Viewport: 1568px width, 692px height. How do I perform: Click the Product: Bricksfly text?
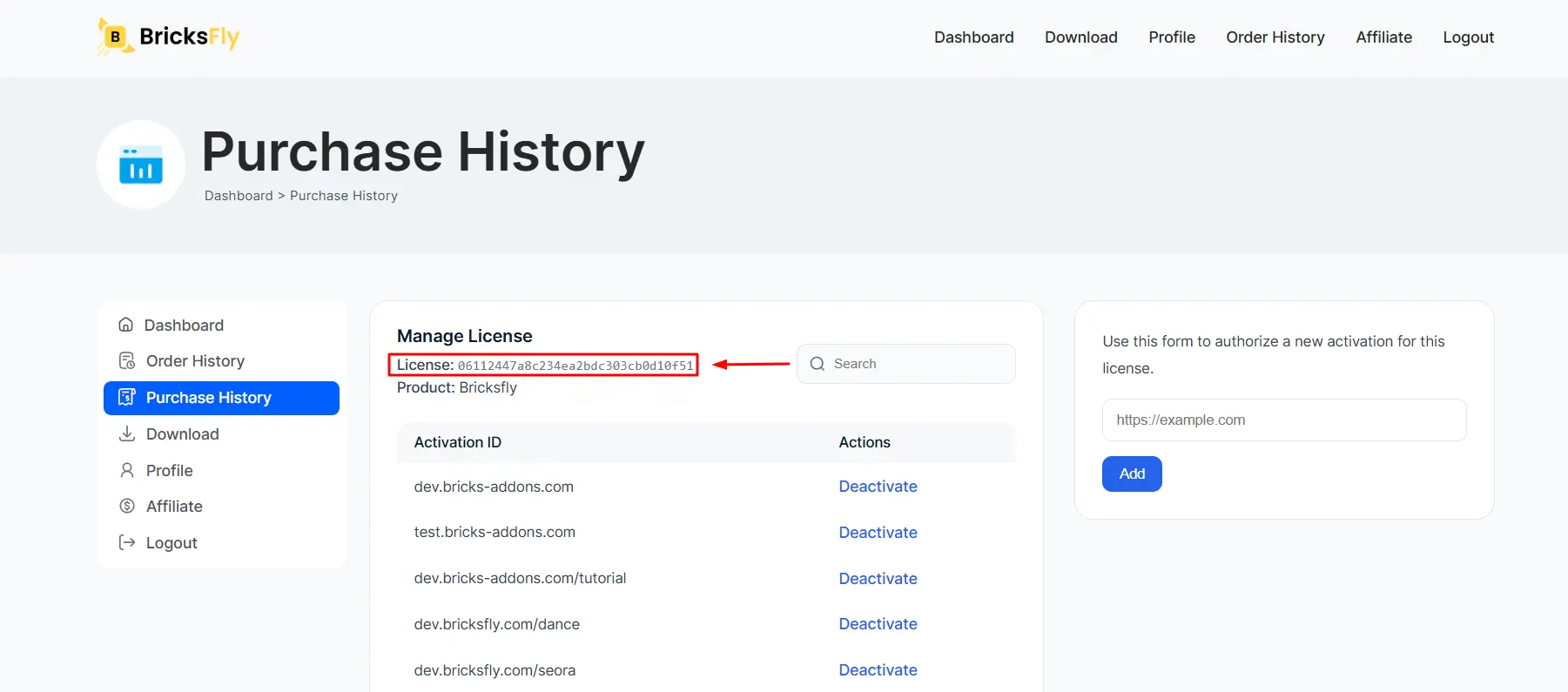(457, 387)
